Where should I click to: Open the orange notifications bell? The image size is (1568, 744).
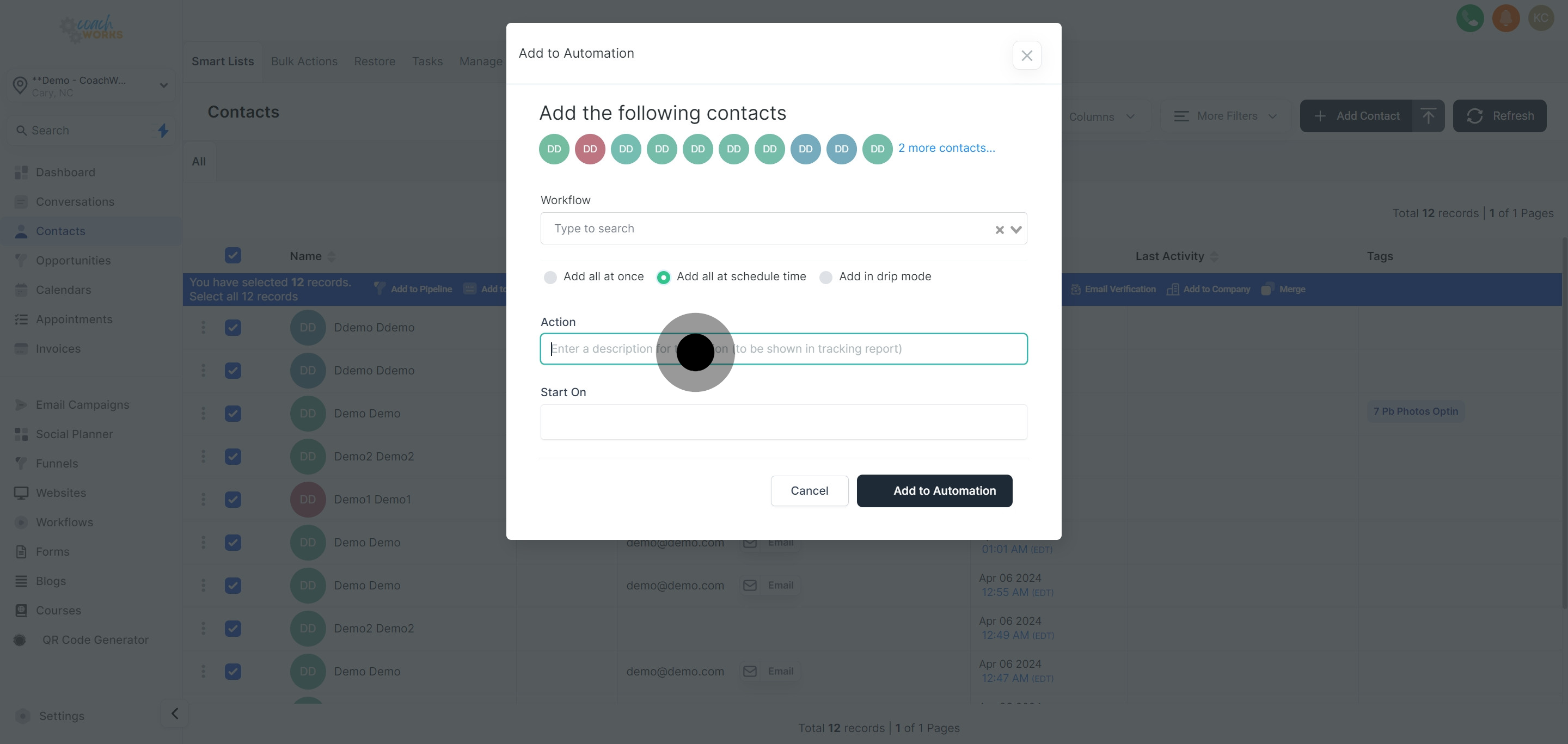(1505, 19)
